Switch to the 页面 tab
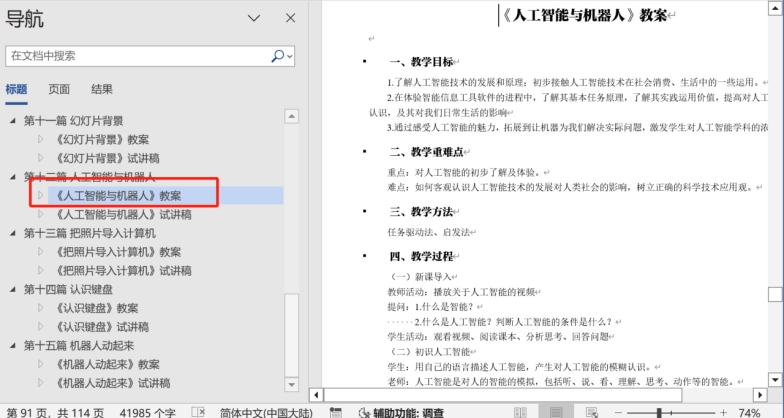 (x=59, y=89)
